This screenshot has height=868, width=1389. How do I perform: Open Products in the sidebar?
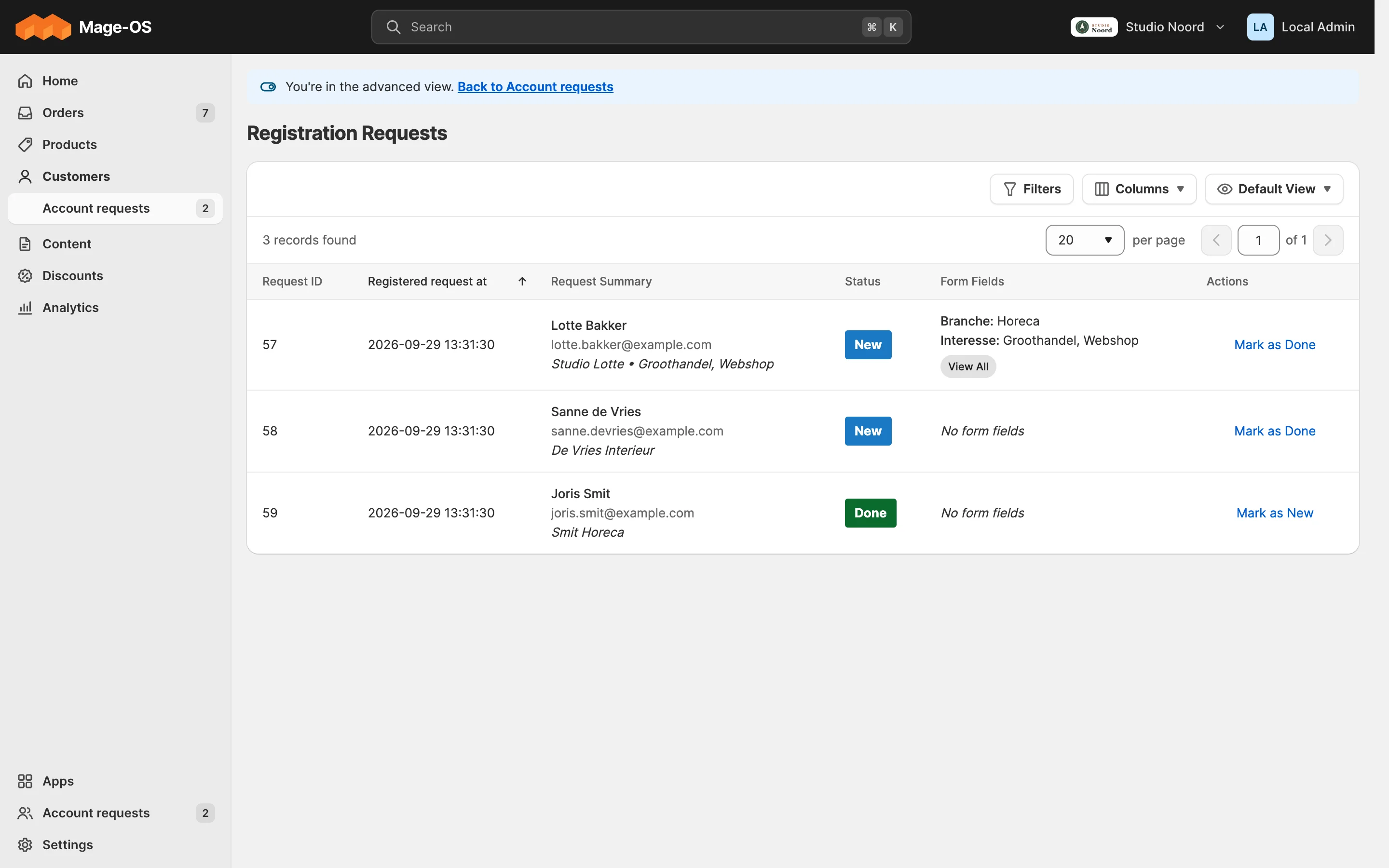[x=115, y=145]
